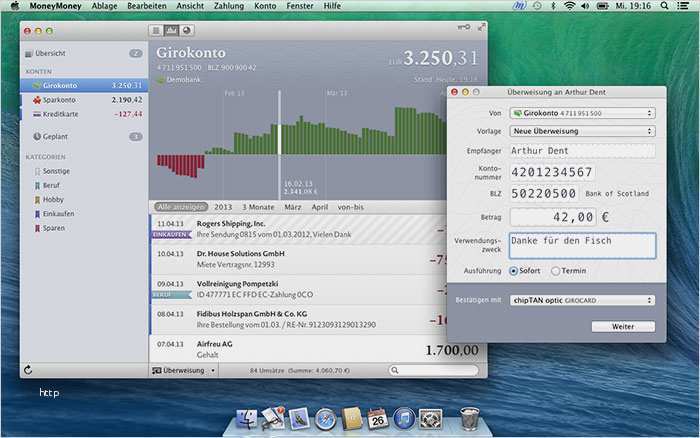The height and width of the screenshot is (438, 700).
Task: Select Sparkonto account in the sidebar
Action: (x=84, y=100)
